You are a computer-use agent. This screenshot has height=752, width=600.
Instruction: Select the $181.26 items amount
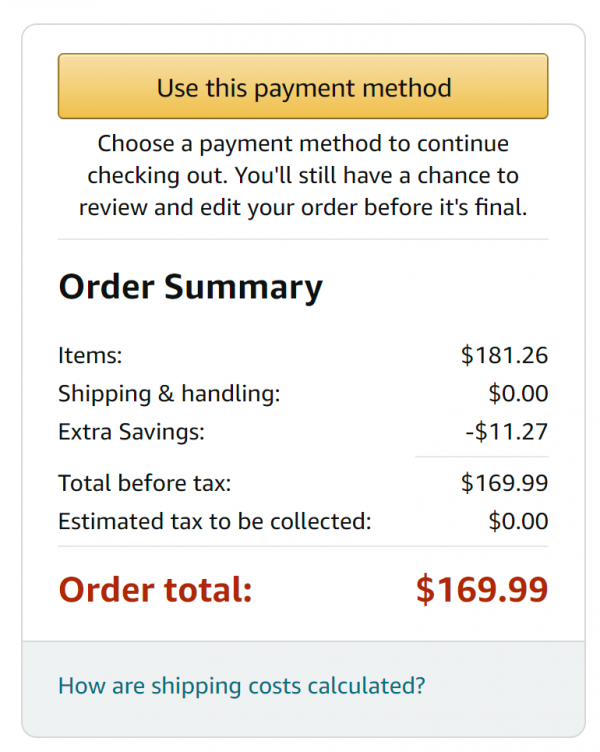(x=504, y=355)
